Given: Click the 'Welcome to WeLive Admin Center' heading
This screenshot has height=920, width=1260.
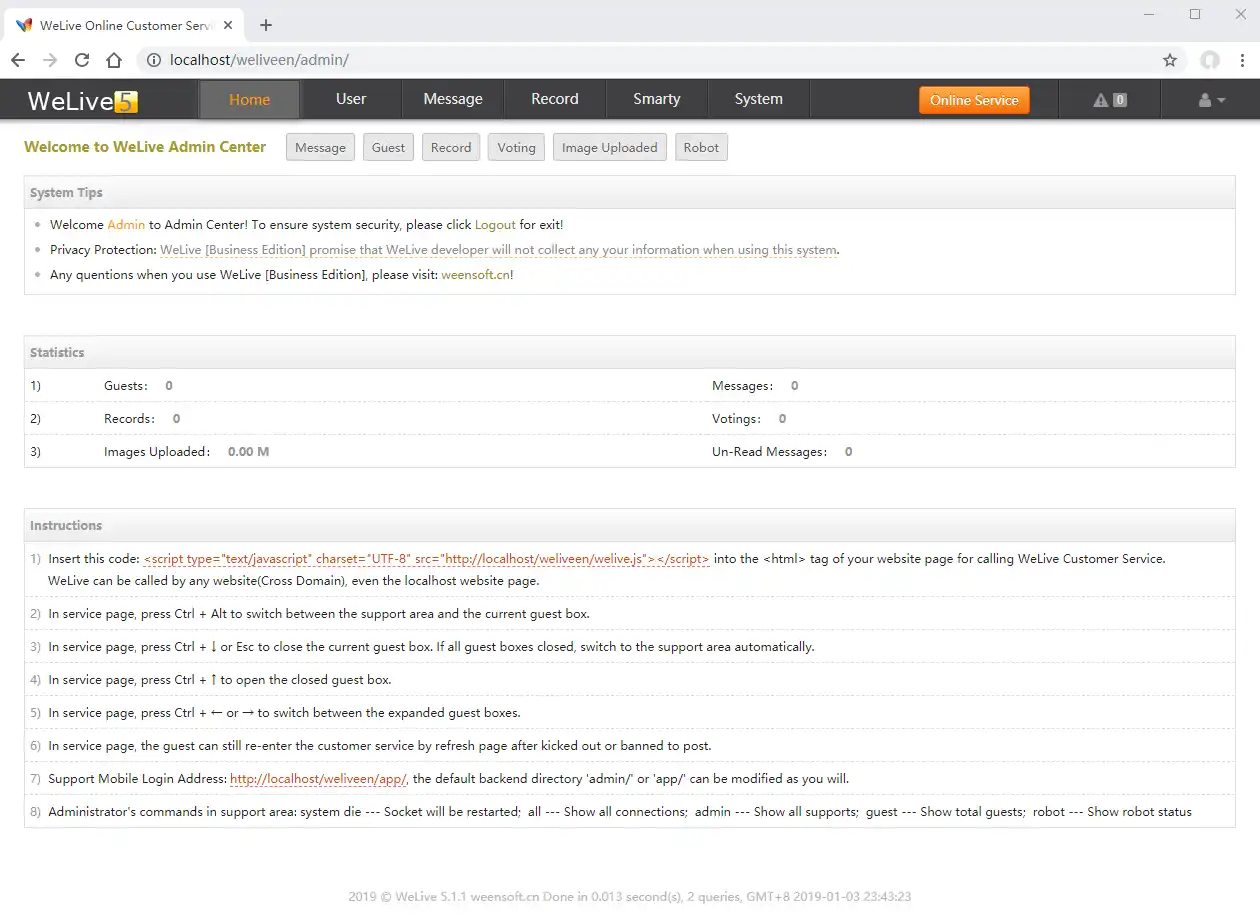Looking at the screenshot, I should [145, 147].
